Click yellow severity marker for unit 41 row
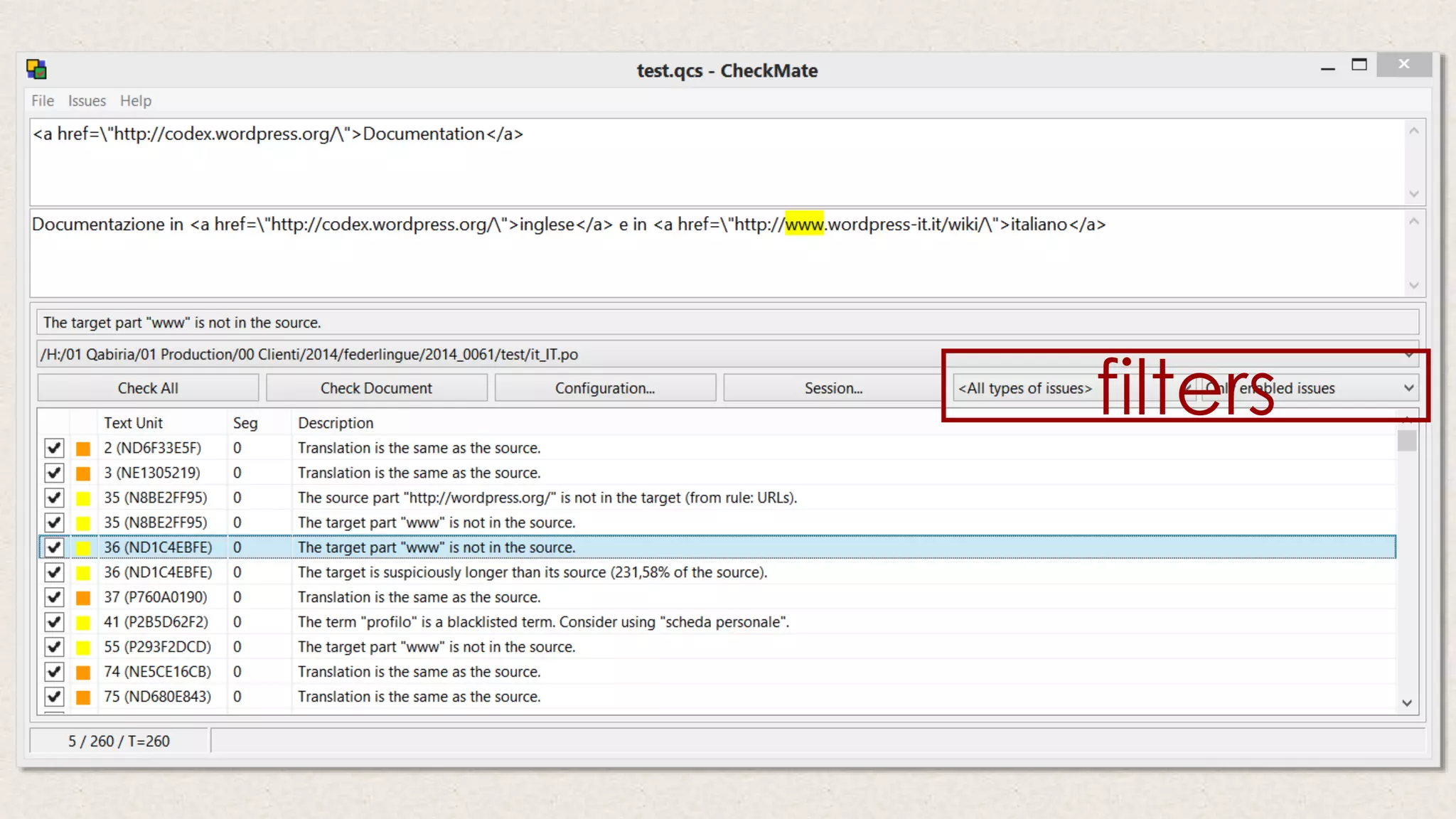 point(83,623)
